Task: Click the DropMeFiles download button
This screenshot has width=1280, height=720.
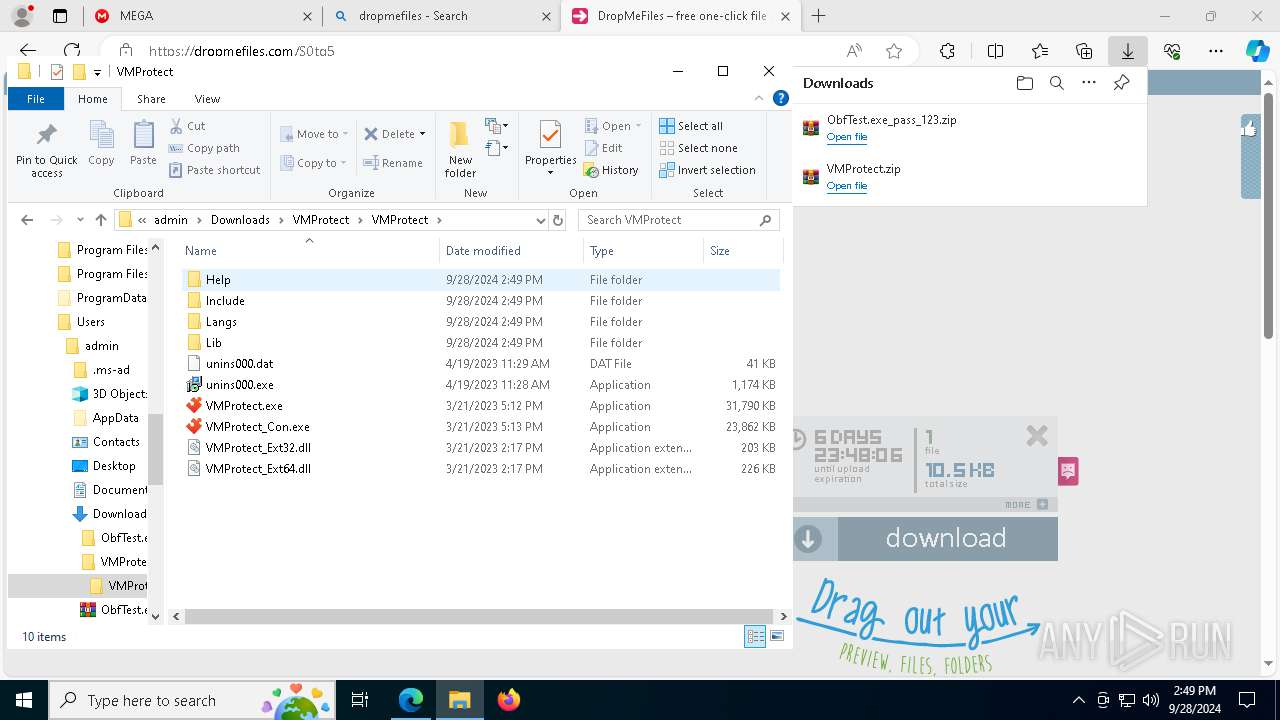Action: point(925,539)
